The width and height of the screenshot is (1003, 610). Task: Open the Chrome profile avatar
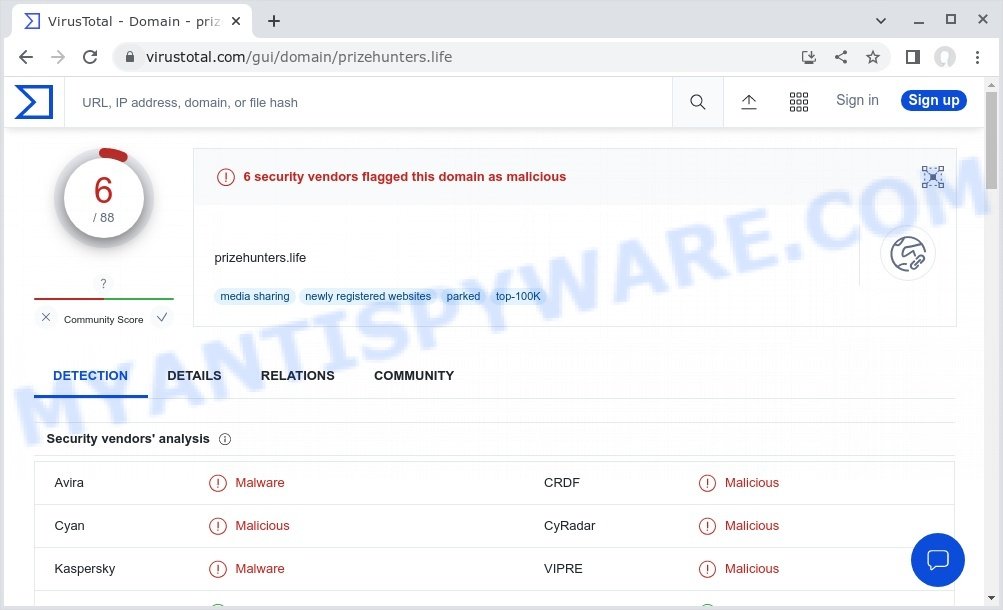(x=945, y=57)
